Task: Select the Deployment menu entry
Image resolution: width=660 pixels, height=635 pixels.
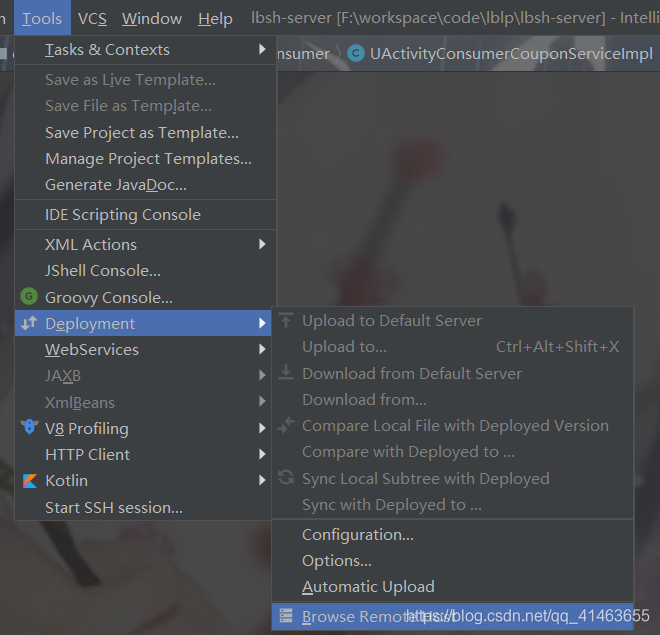Action: click(143, 323)
